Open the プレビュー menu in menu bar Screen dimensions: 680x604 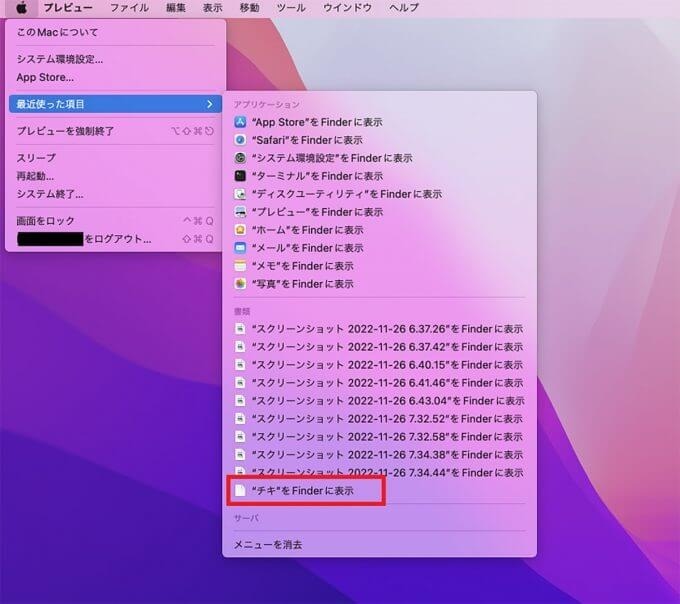coord(68,8)
